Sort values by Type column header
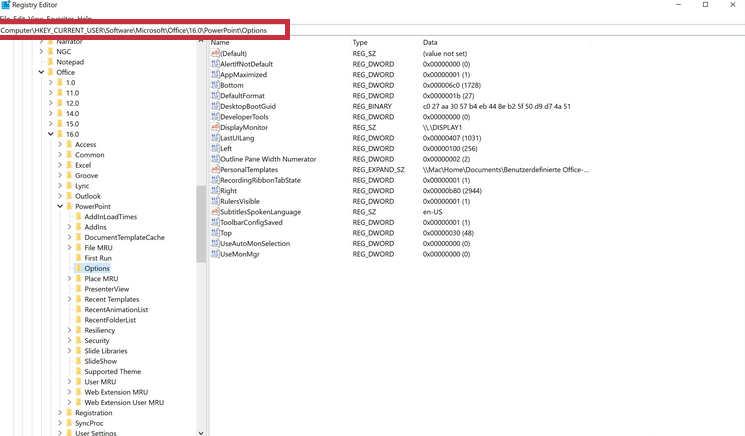 pos(360,43)
